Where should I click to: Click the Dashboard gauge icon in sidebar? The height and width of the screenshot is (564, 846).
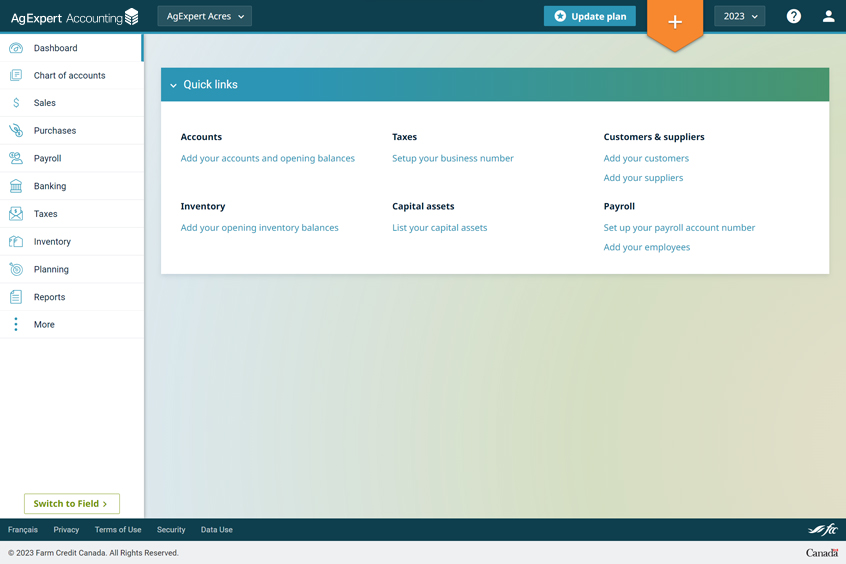(x=16, y=48)
